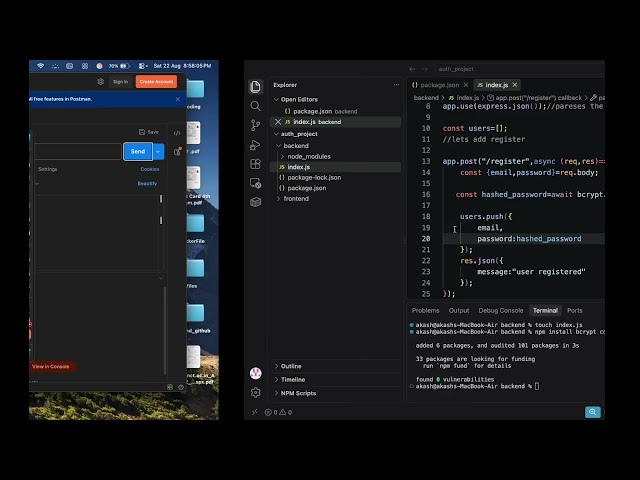Close the index.js editor tab
Viewport: 640px width, 480px height.
click(515, 85)
